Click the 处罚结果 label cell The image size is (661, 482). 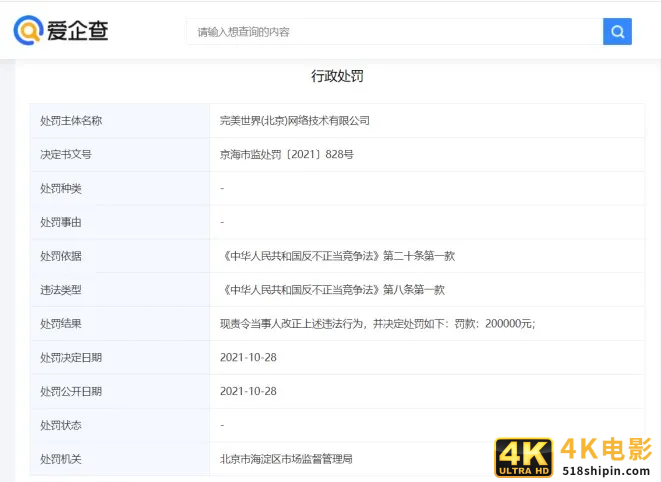(x=120, y=324)
